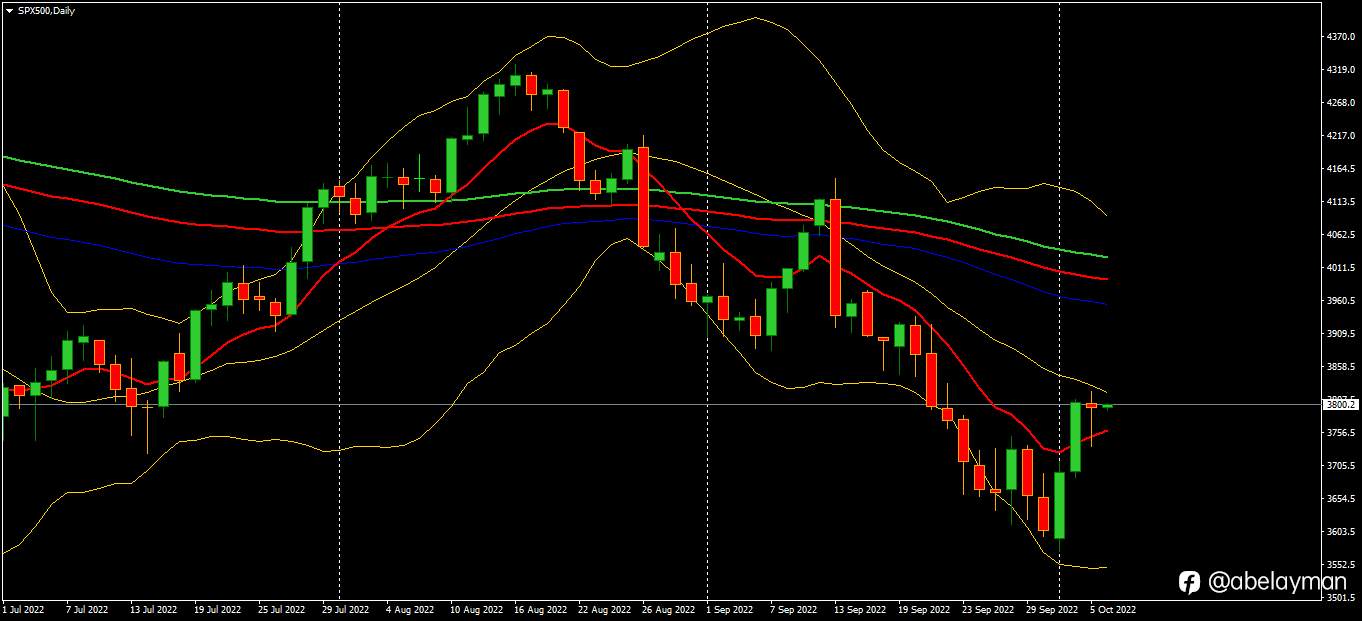Click the small triangle beside SPX500,Daily
The height and width of the screenshot is (621, 1362).
(9, 10)
